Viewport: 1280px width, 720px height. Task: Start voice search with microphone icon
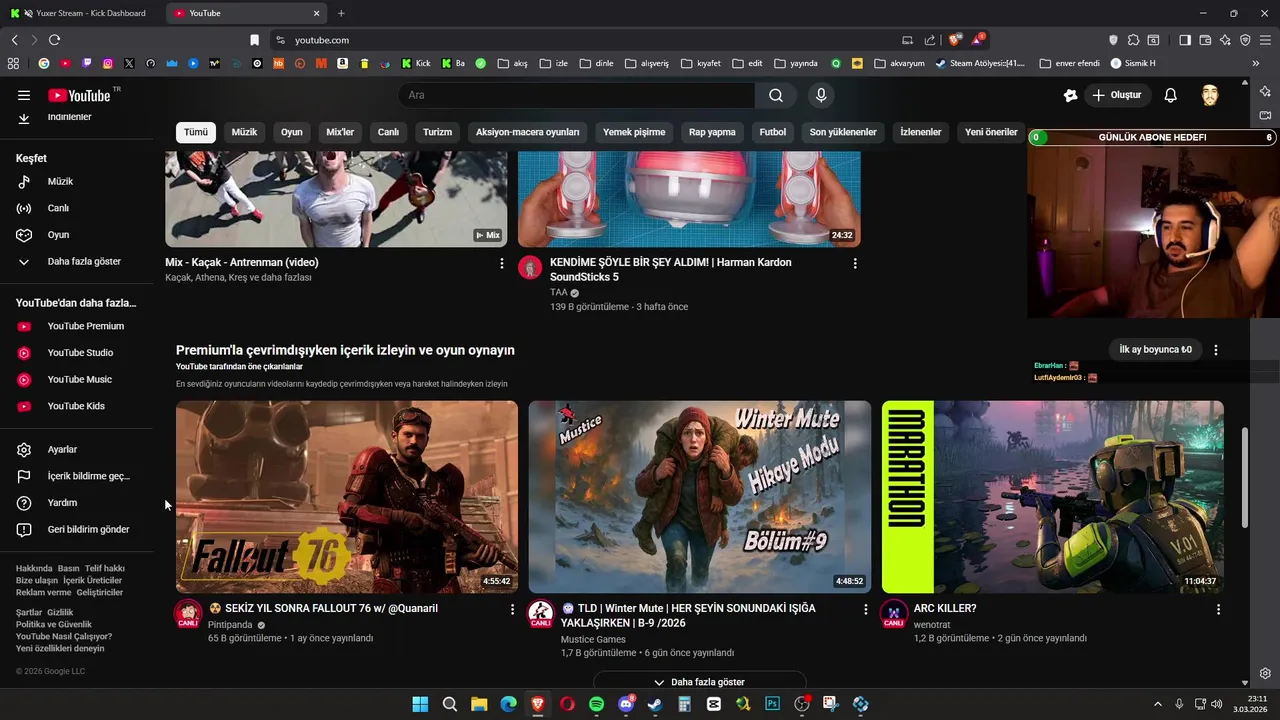coord(821,95)
